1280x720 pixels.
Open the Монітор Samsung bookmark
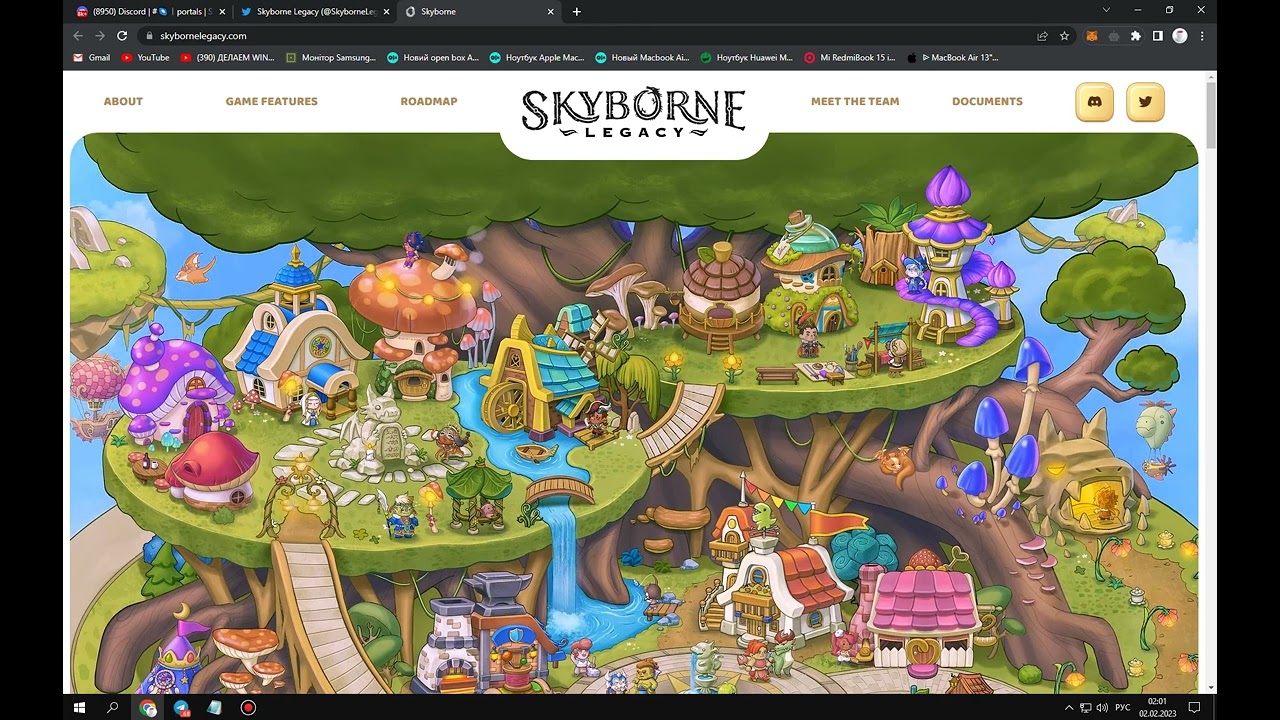[331, 57]
